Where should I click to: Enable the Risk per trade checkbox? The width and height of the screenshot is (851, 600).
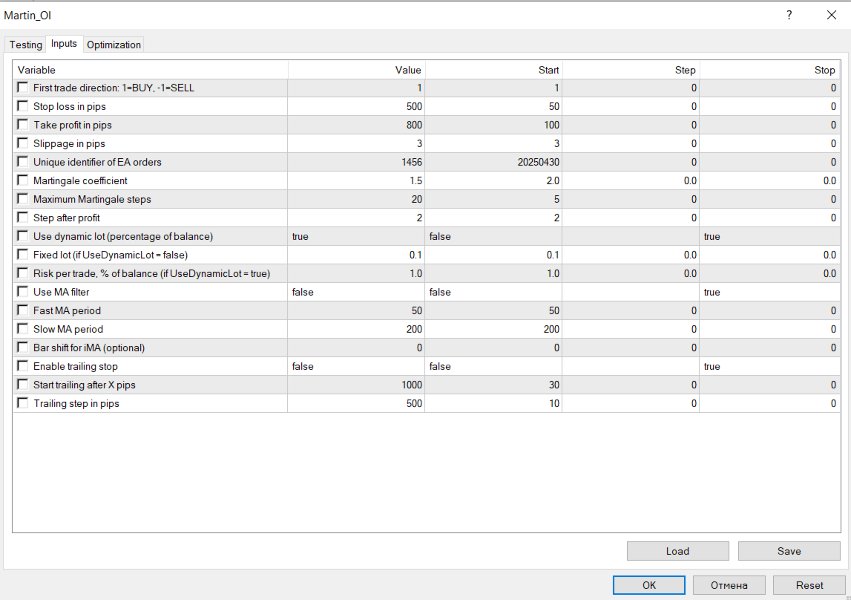(22, 272)
